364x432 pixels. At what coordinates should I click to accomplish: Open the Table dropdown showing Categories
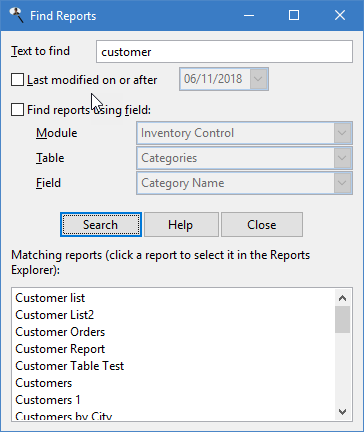pyautogui.click(x=342, y=158)
